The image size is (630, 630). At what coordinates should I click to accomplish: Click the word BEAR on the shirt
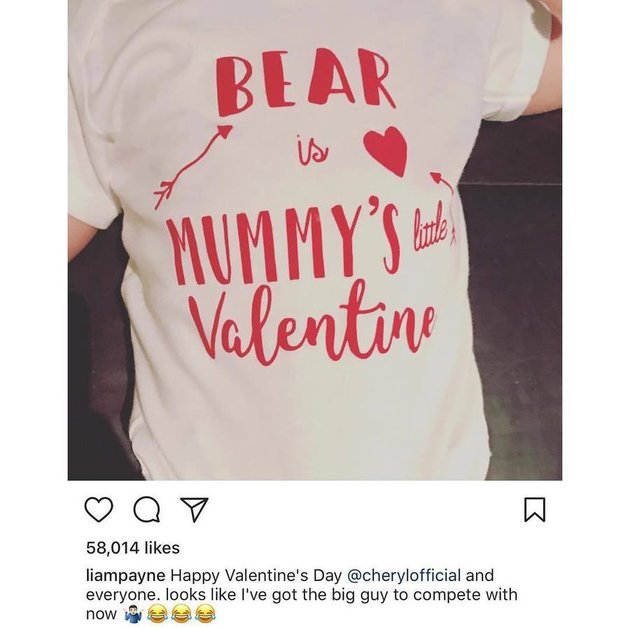[305, 82]
